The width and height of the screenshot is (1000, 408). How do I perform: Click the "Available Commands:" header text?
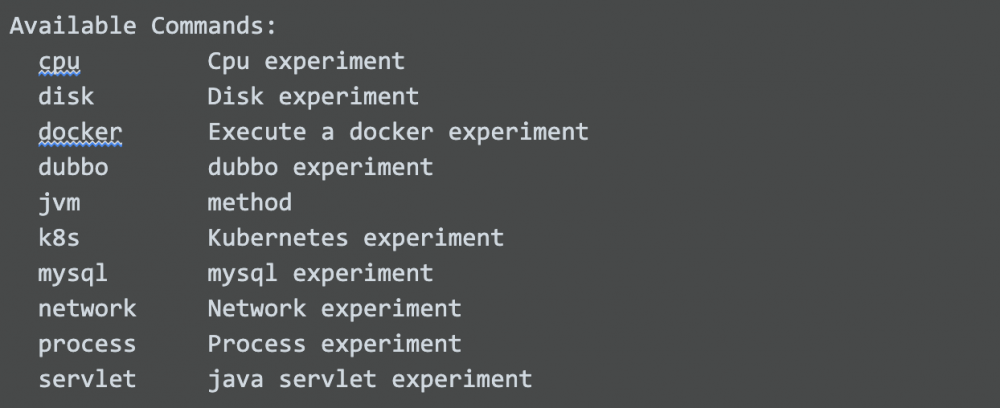pyautogui.click(x=143, y=26)
